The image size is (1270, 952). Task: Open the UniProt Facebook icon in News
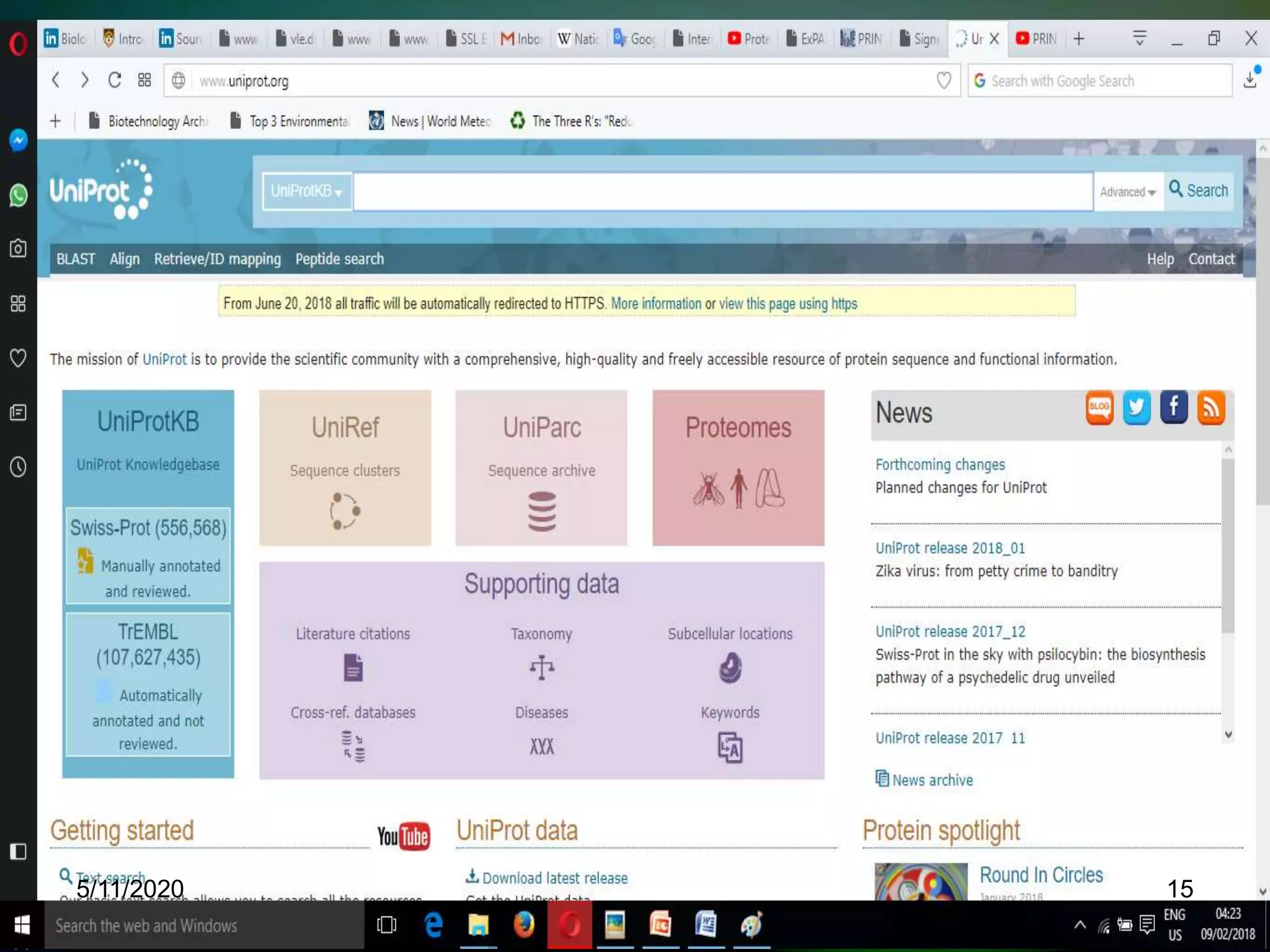coord(1173,408)
